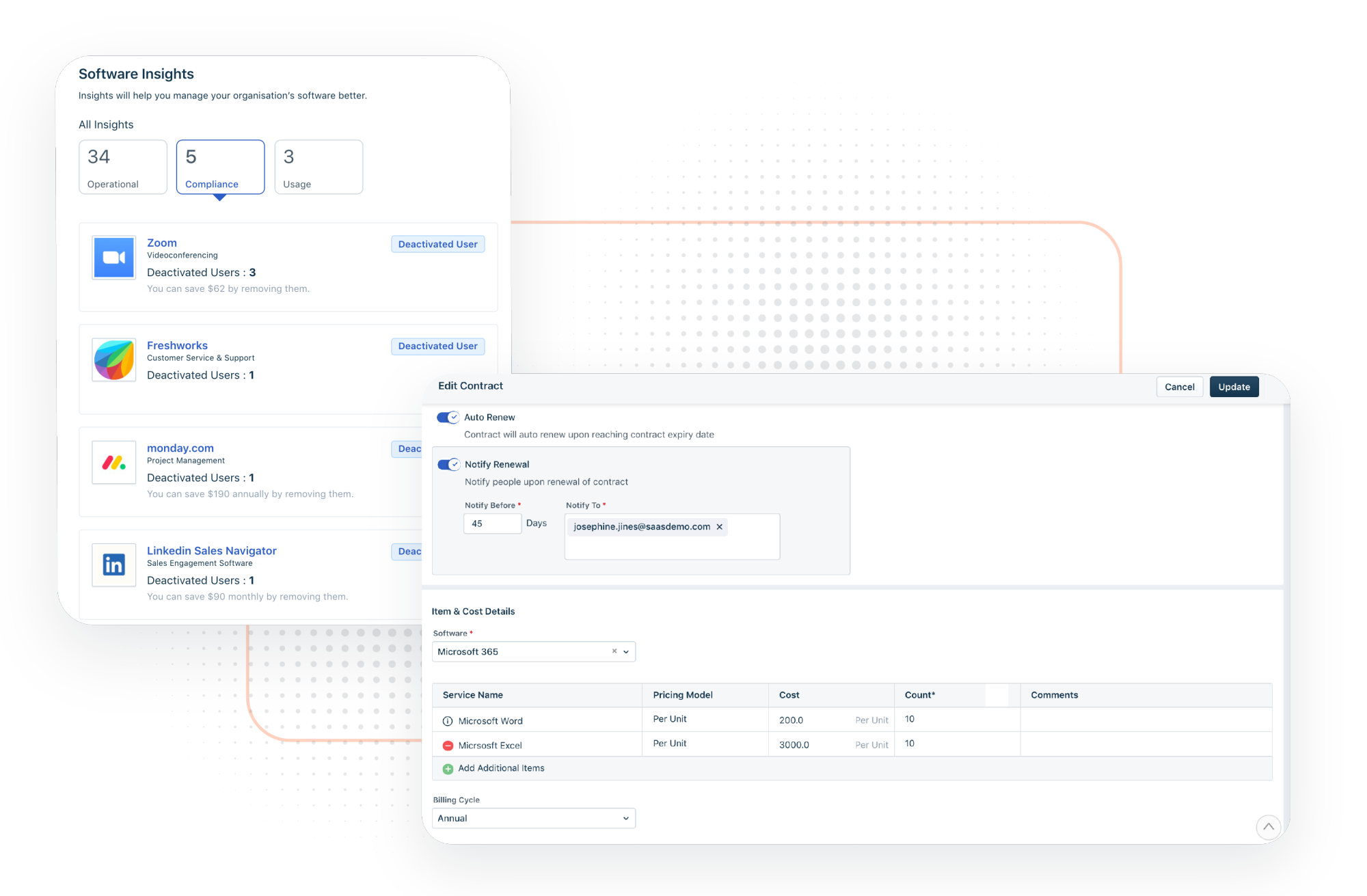Remove the josephine.jines@saasdemo.com email chip
The width and height of the screenshot is (1367, 896).
point(719,526)
